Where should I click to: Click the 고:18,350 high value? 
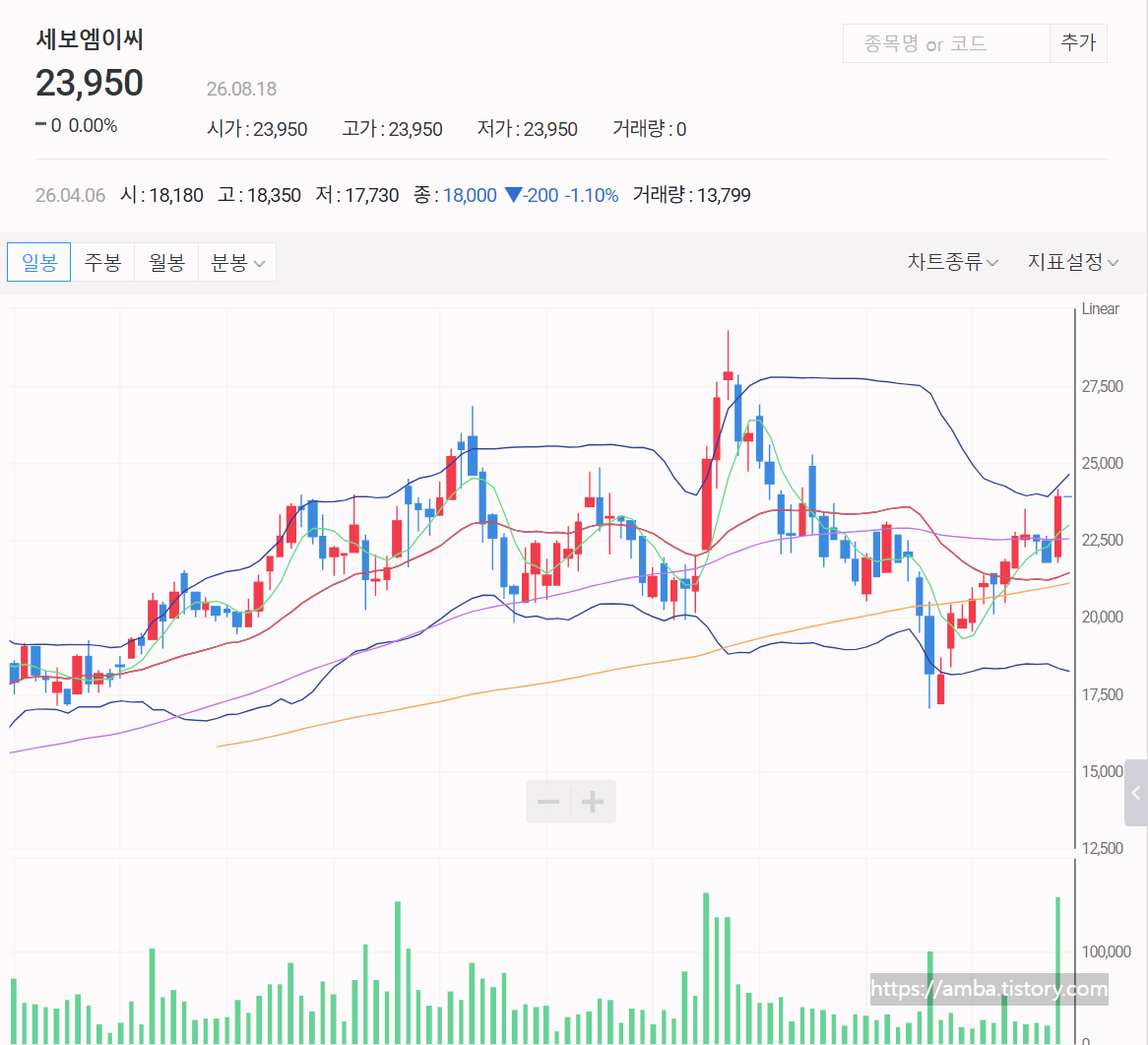click(x=259, y=196)
